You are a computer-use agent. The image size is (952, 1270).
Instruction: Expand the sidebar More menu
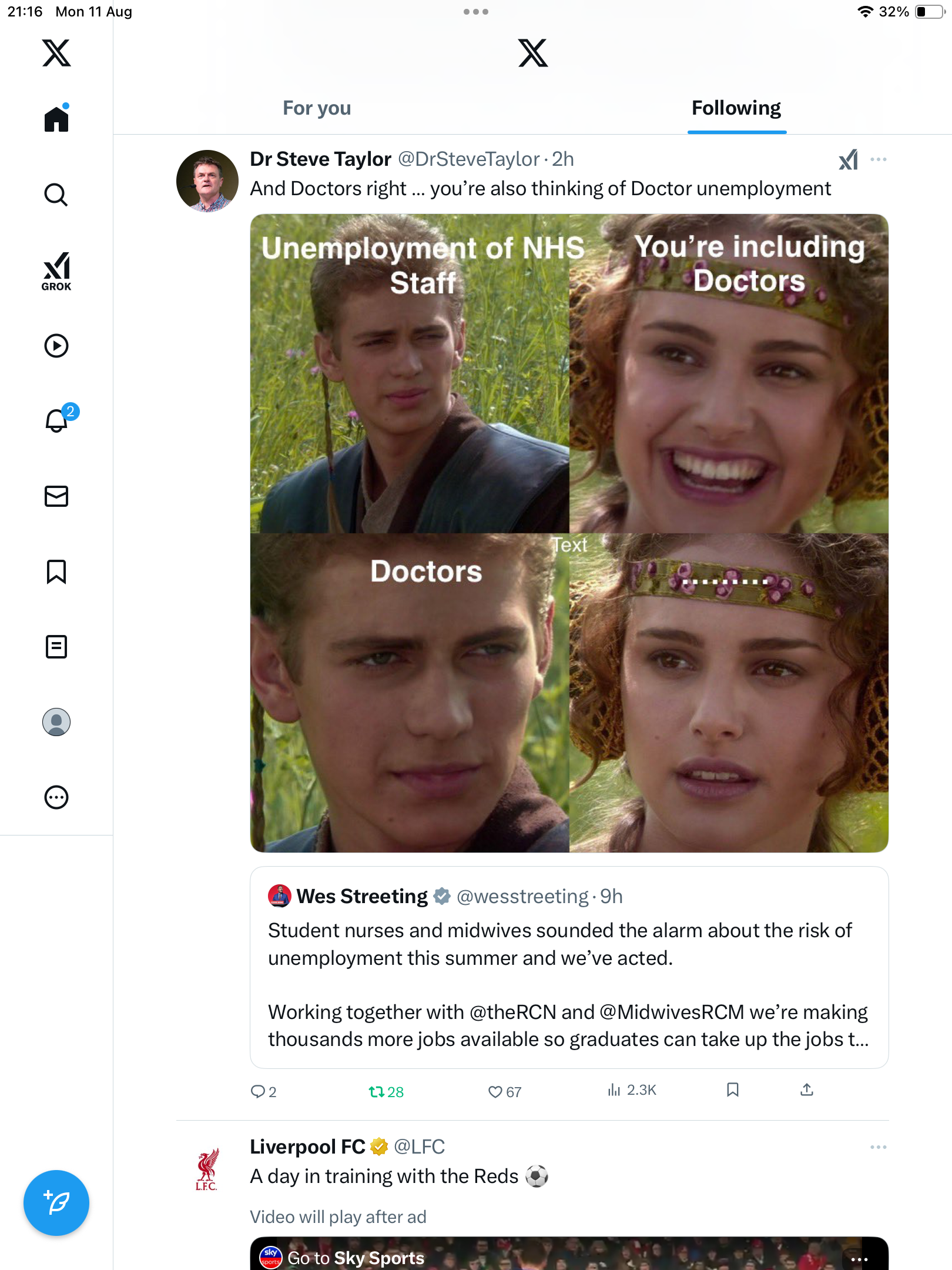[56, 797]
